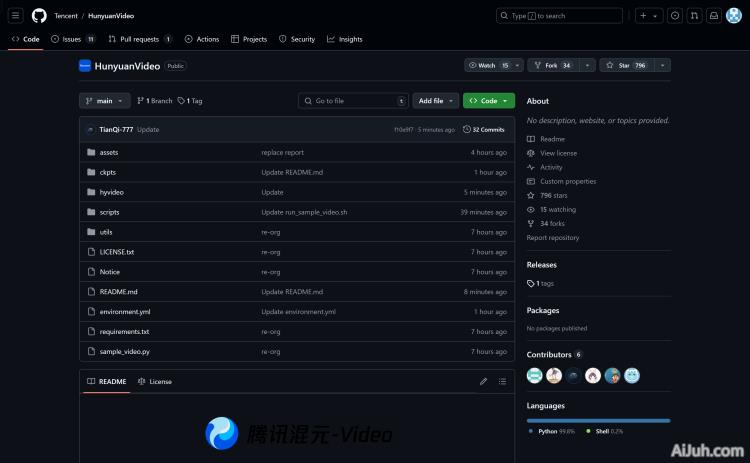The height and width of the screenshot is (463, 750).
Task: Focus the Type / to search field
Action: 559,16
